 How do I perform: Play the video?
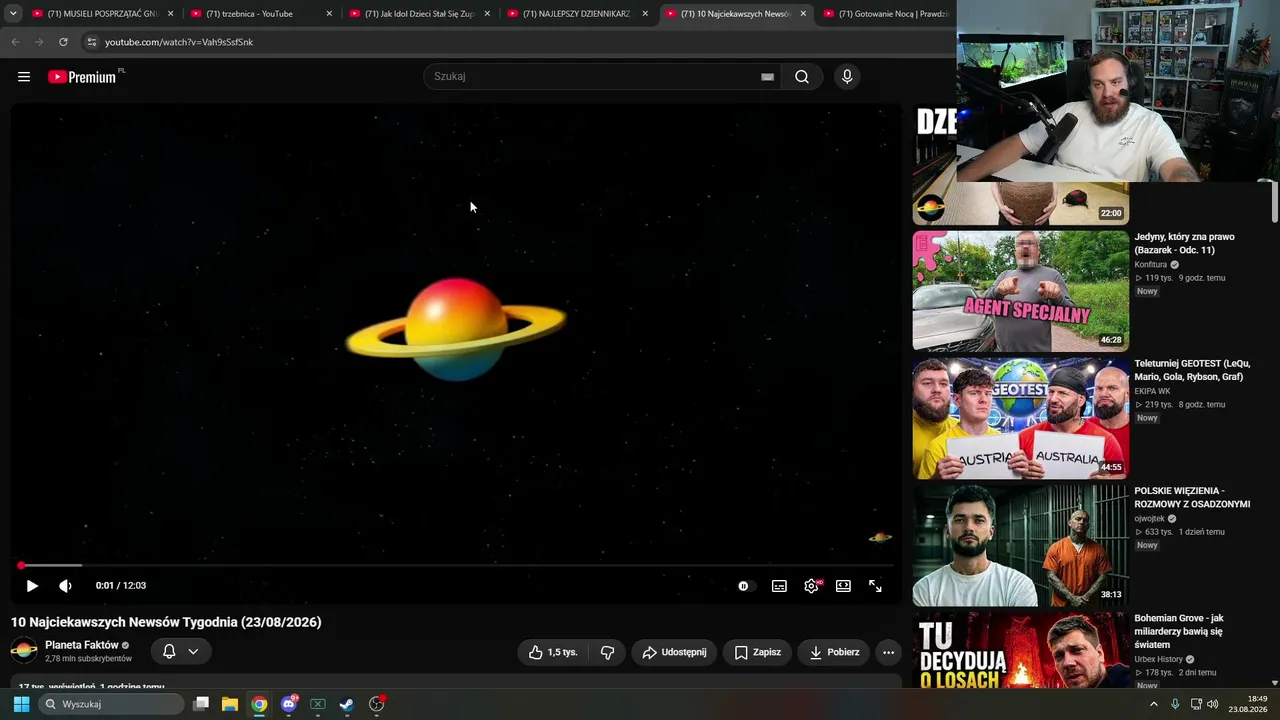pos(32,586)
